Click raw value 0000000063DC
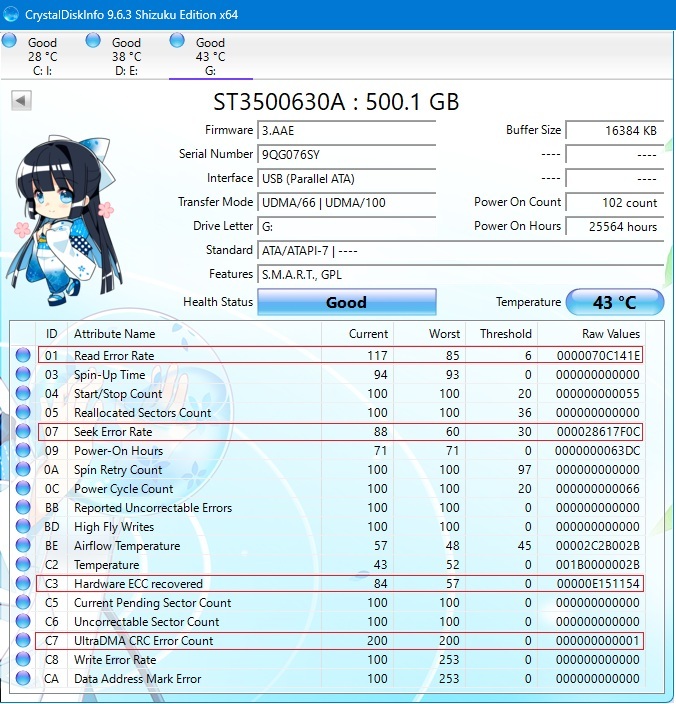676x704 pixels. tap(597, 450)
